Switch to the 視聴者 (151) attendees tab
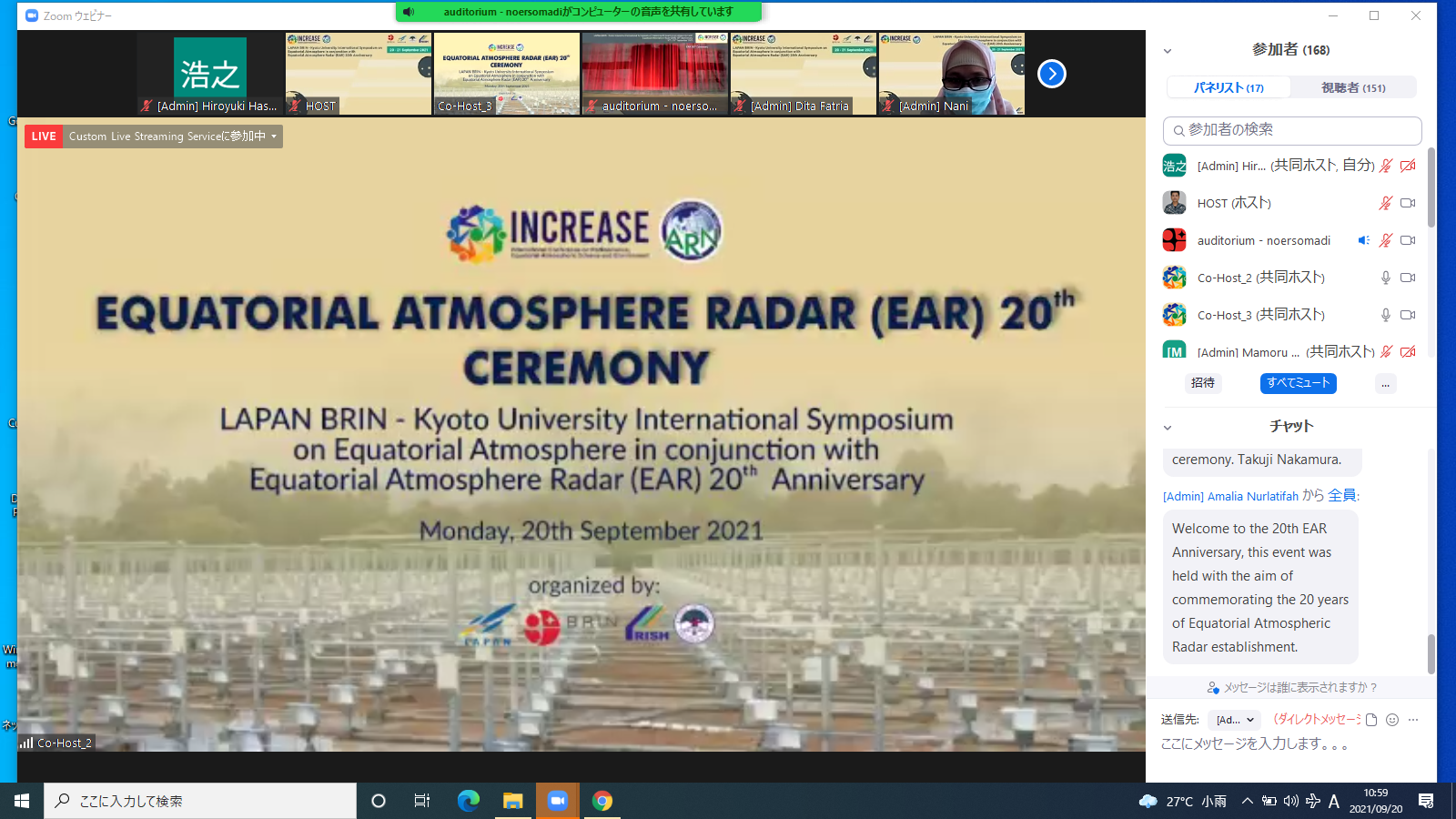Screen dimensions: 1456x819 (x=1353, y=87)
